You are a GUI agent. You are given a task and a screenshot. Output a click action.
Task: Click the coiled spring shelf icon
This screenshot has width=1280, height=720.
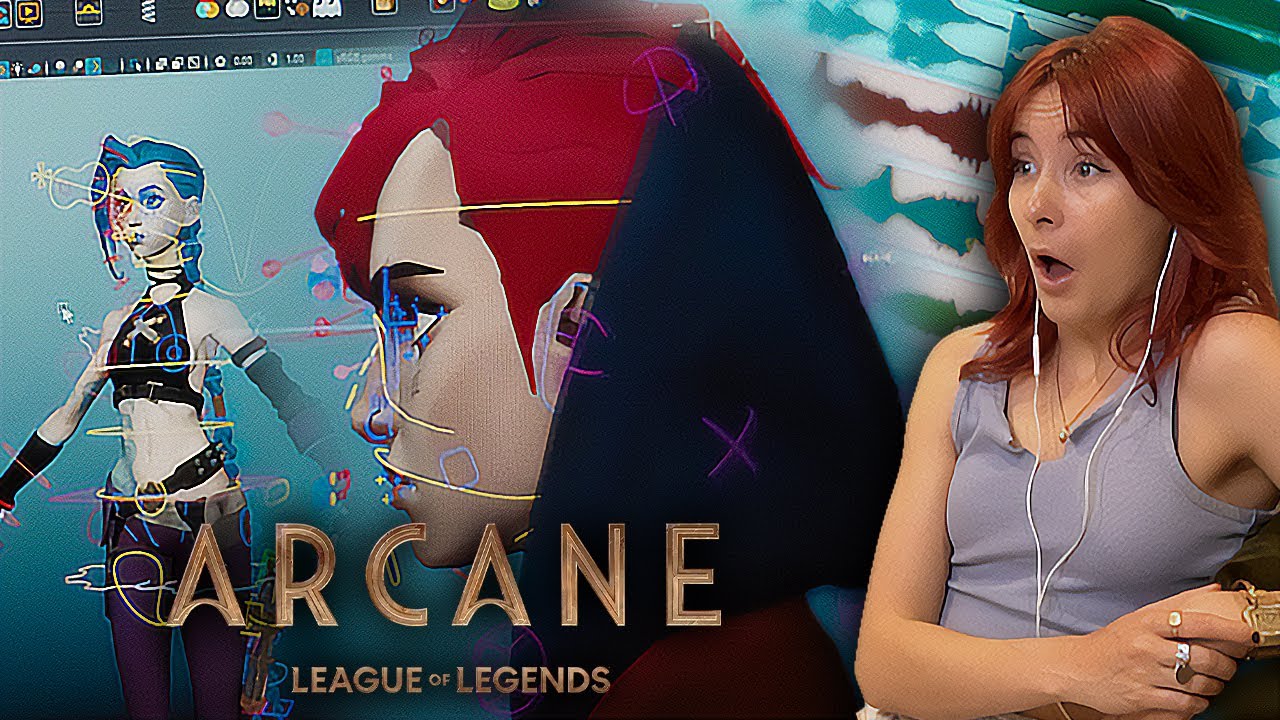150,12
